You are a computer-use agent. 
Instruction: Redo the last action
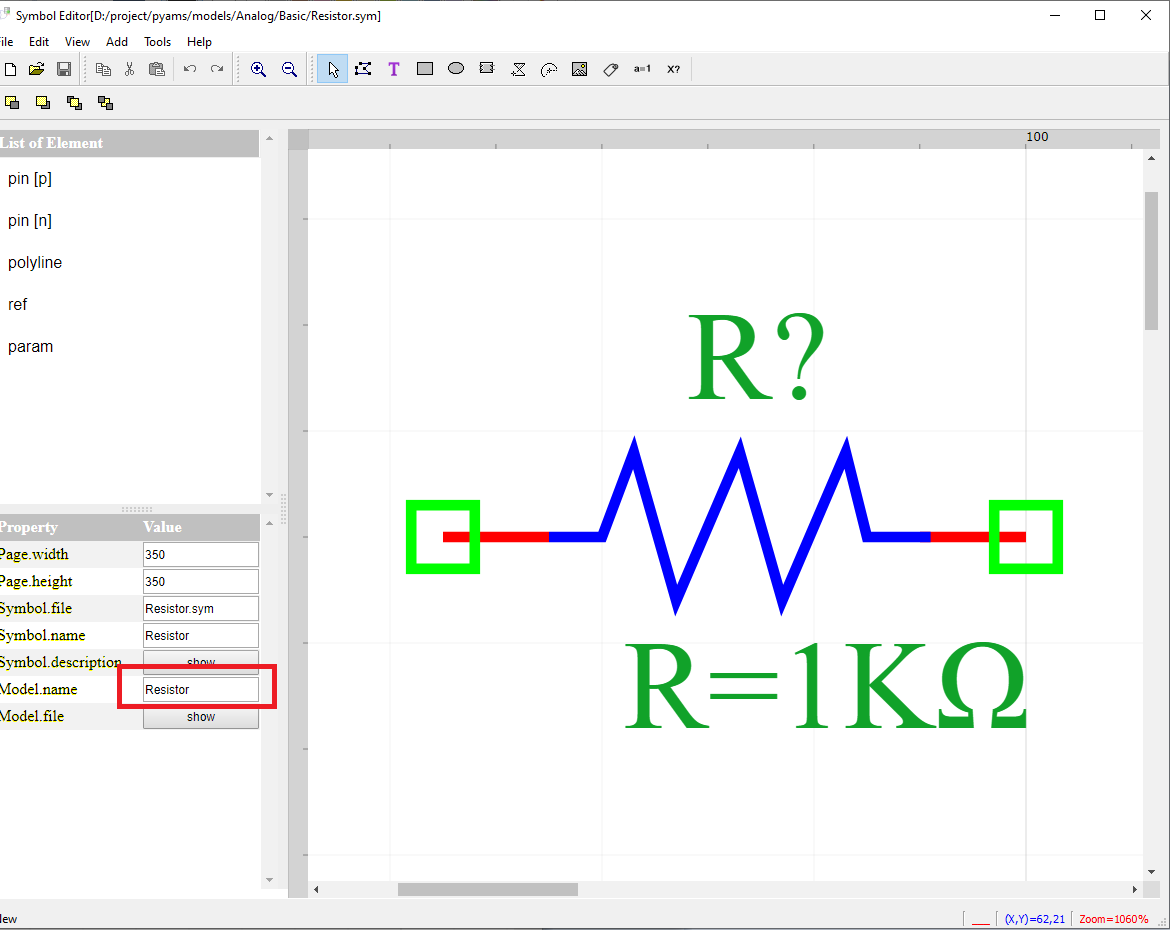(x=217, y=69)
